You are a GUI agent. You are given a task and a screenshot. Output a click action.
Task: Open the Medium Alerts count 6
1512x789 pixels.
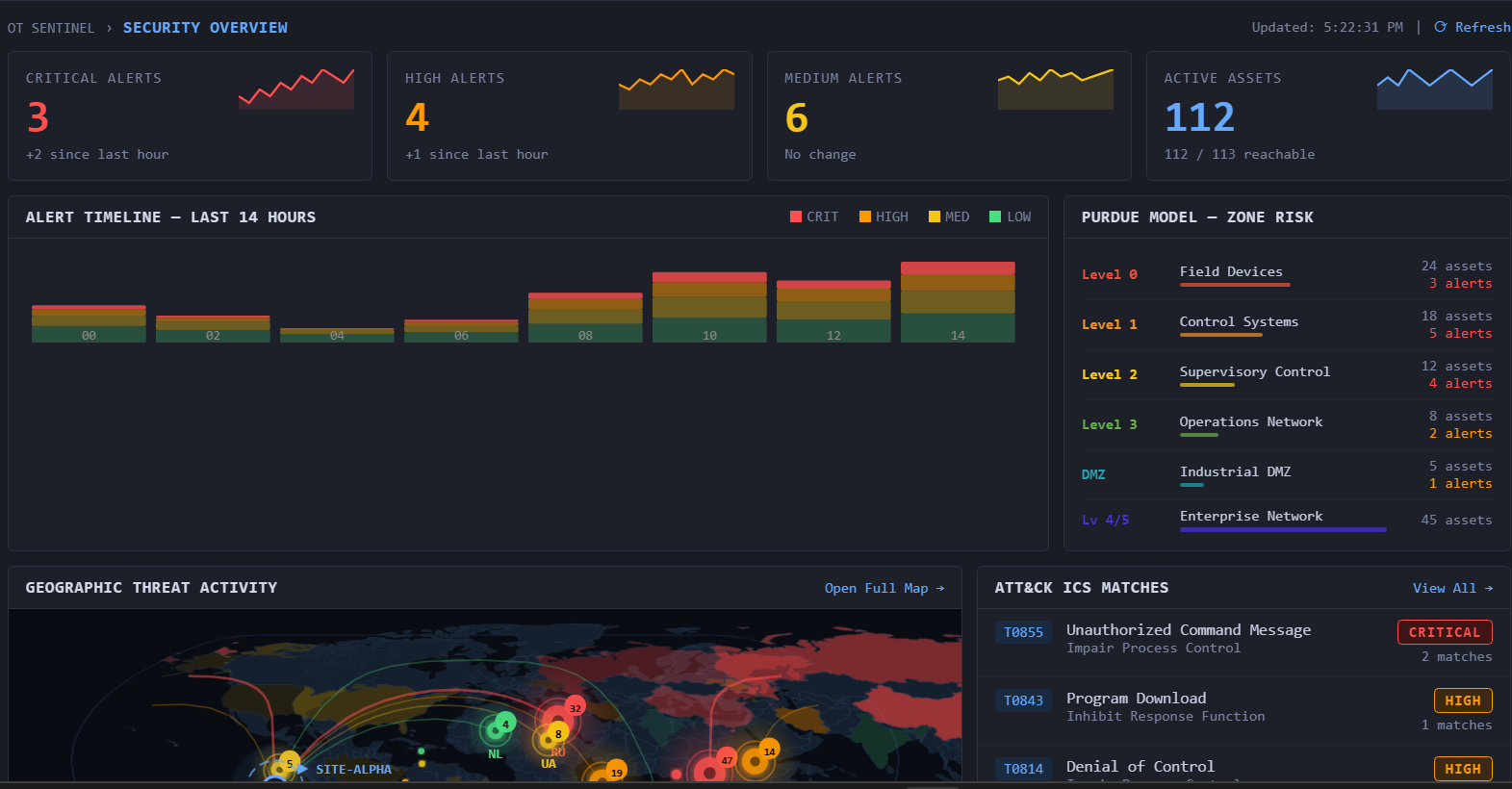click(797, 117)
